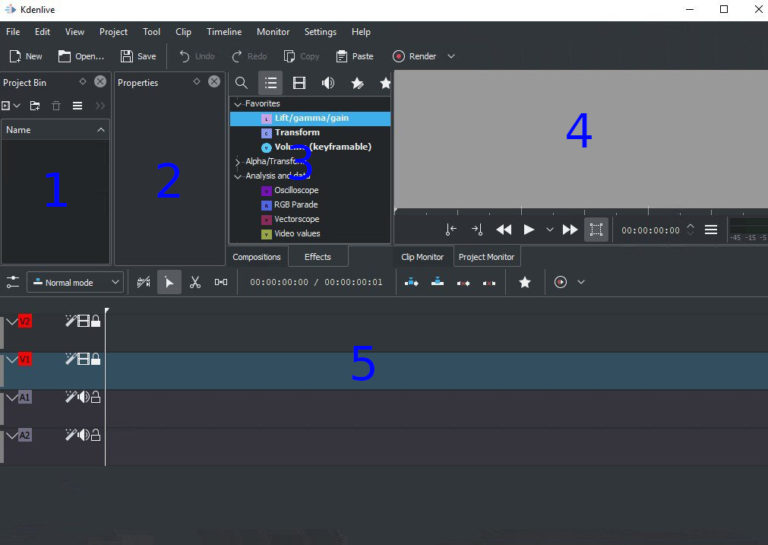Toggle the monitor edit mode icon
The width and height of the screenshot is (768, 545).
coord(596,230)
